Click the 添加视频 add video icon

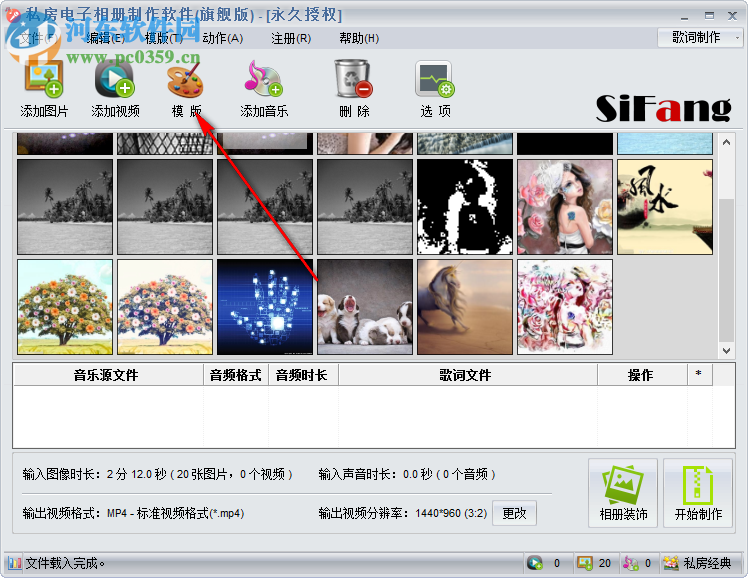[x=114, y=78]
